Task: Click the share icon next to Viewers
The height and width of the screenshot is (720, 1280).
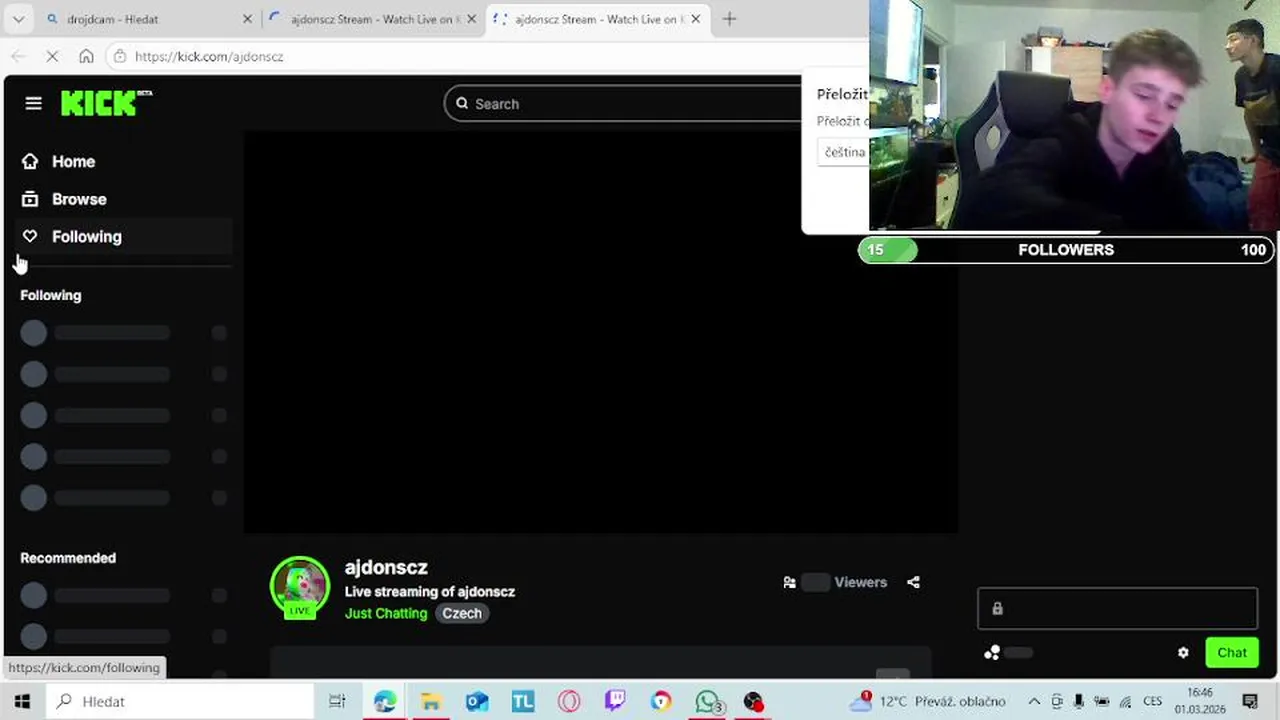Action: 913,582
